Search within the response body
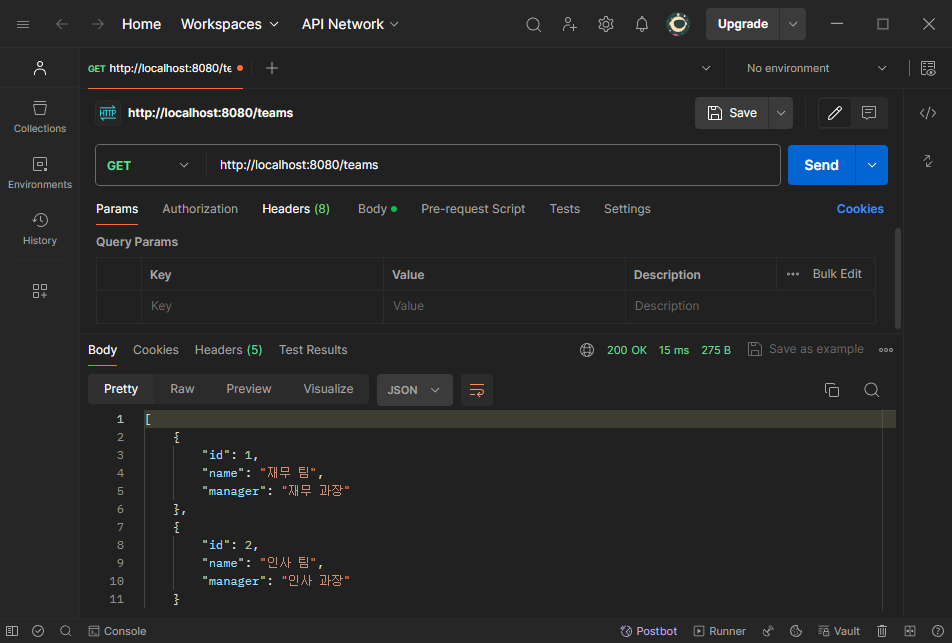952x643 pixels. click(871, 390)
